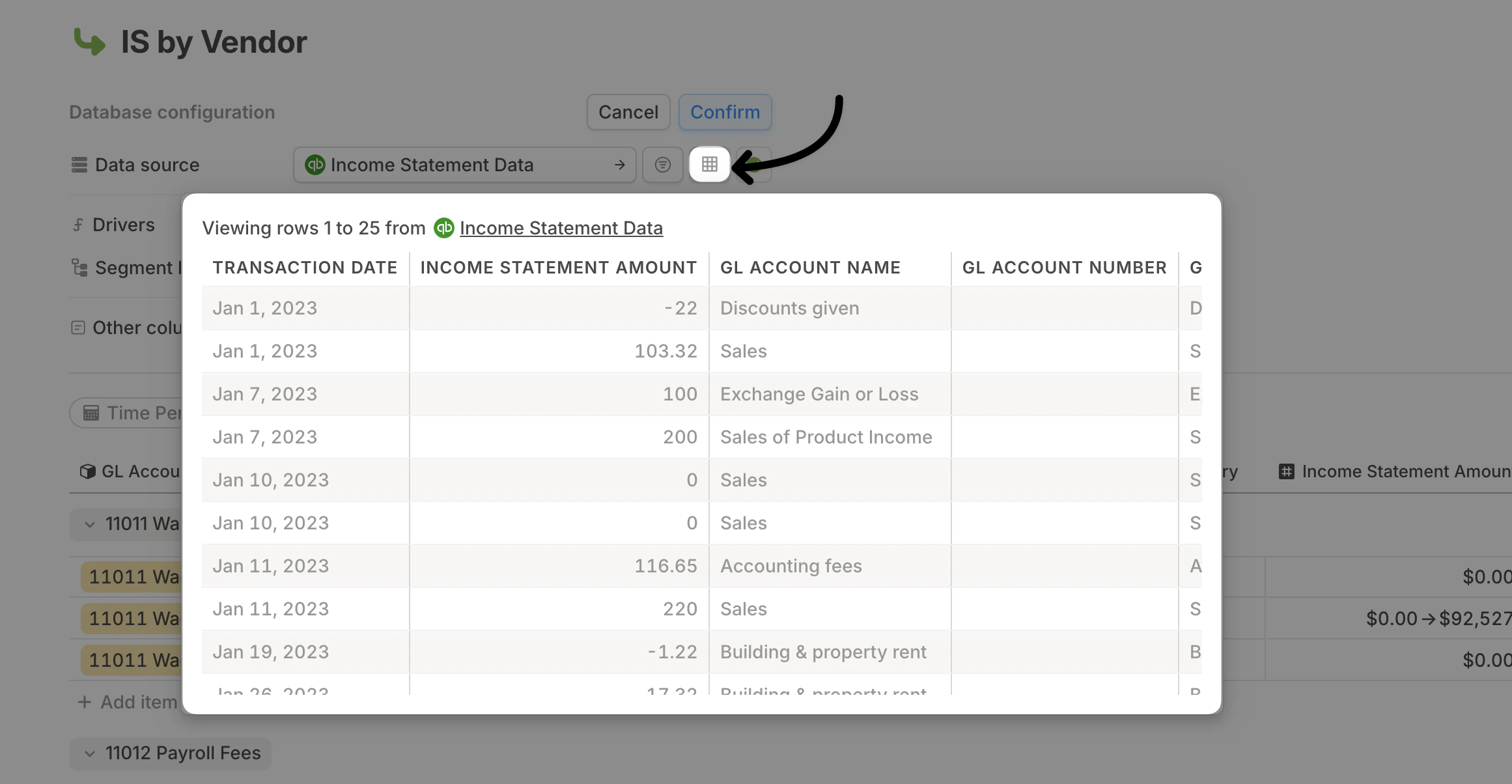Collapse the 11011 group chevron
The height and width of the screenshot is (784, 1512).
[90, 524]
